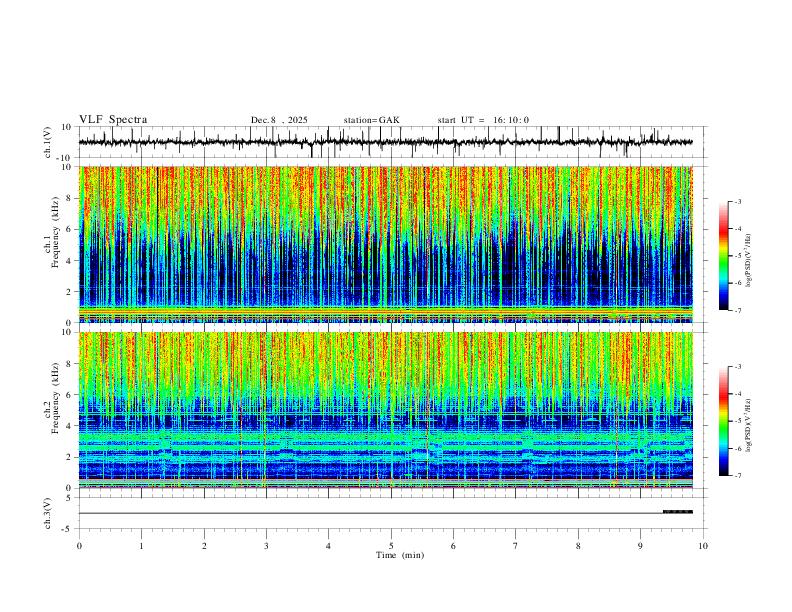
Task: Click the 'ch.3(V)' axis label
Action: [48, 513]
